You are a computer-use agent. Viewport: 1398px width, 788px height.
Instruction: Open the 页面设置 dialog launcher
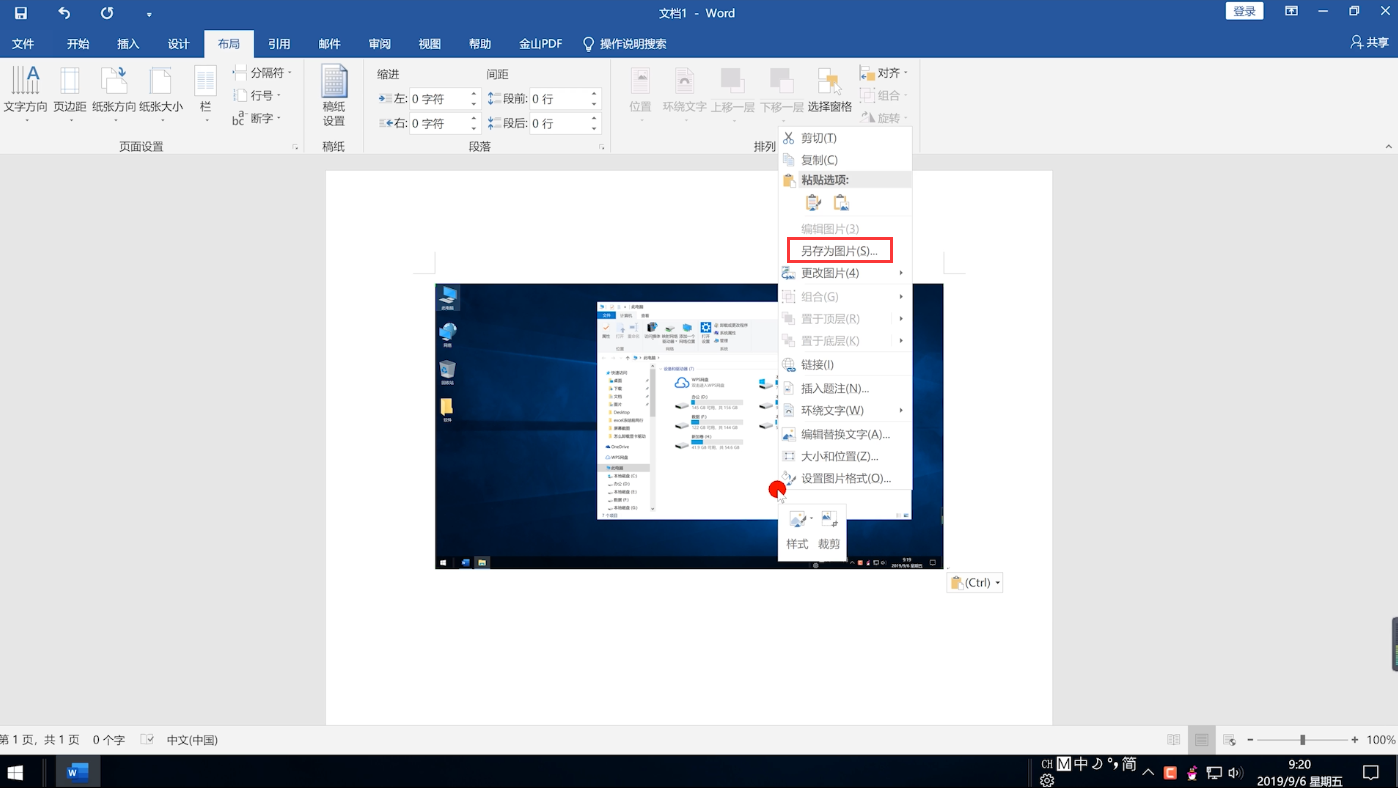point(295,147)
